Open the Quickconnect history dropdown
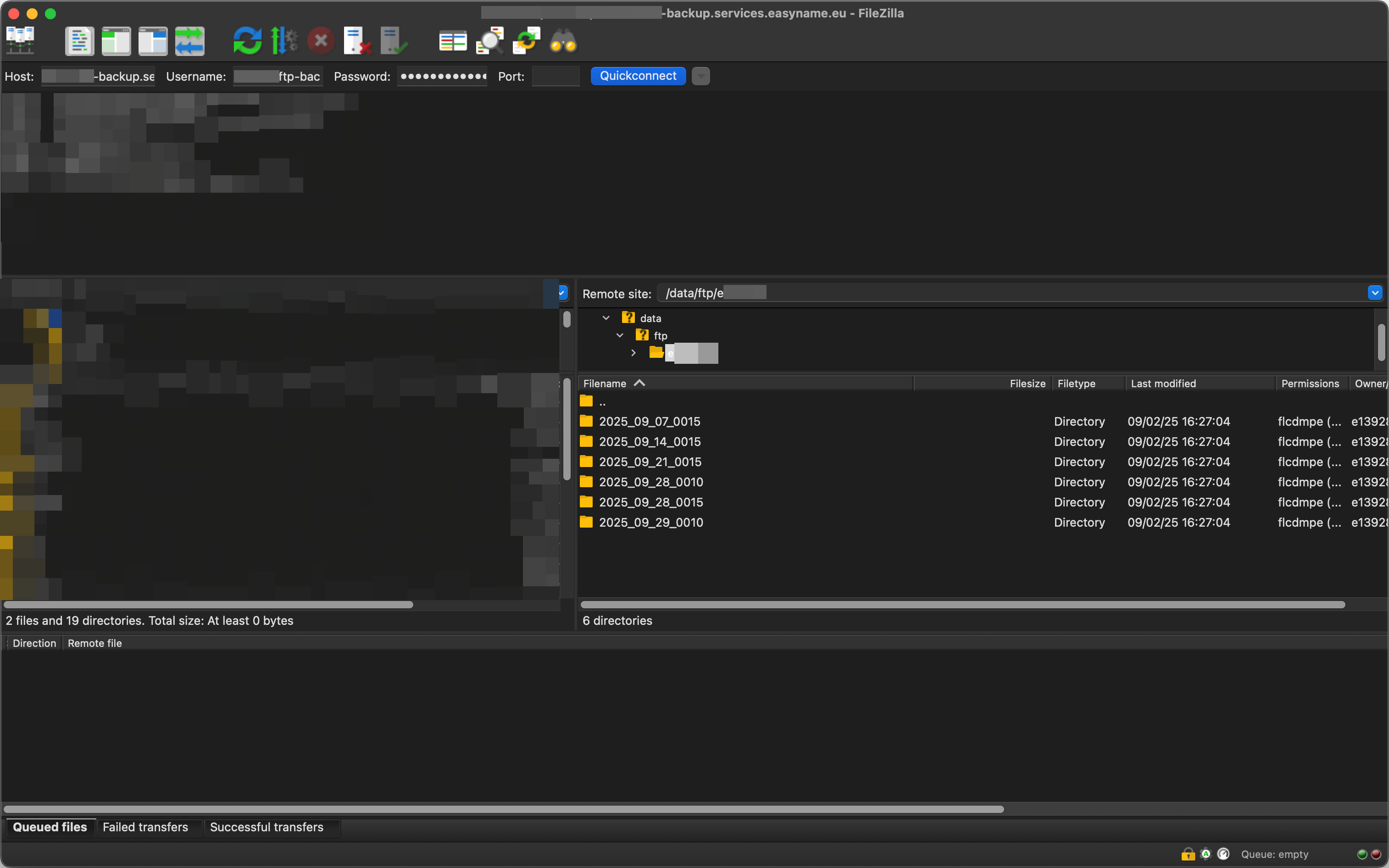Image resolution: width=1389 pixels, height=868 pixels. coord(701,76)
